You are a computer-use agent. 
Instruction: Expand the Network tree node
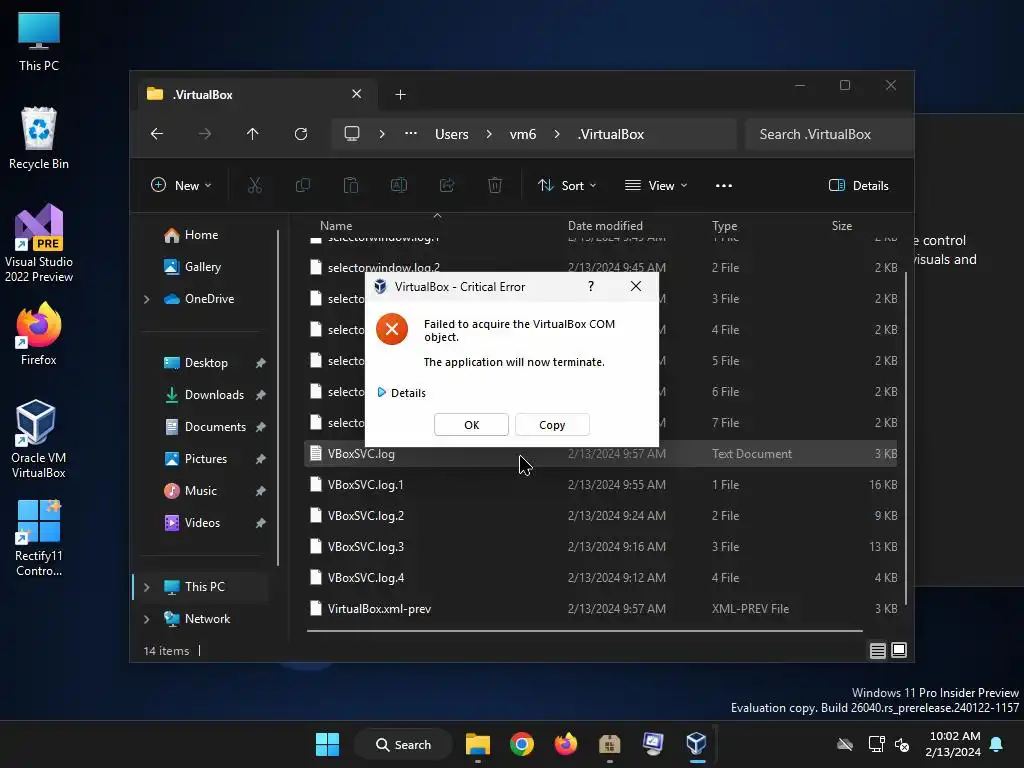pos(147,619)
